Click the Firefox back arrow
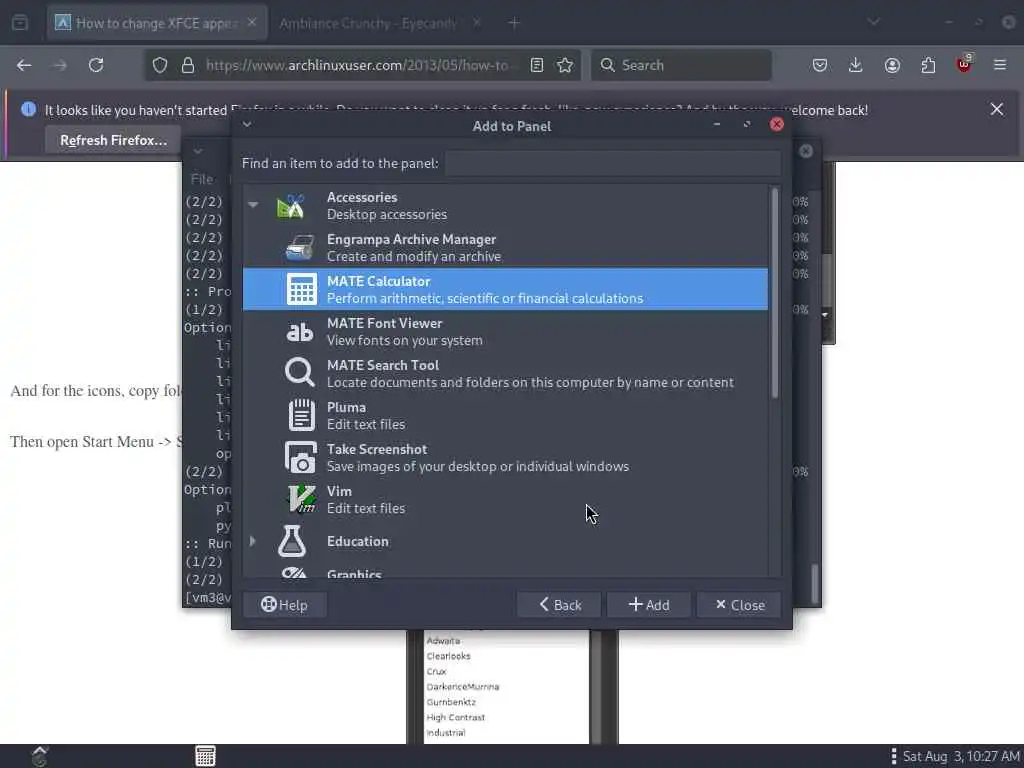The height and width of the screenshot is (768, 1024). (24, 65)
